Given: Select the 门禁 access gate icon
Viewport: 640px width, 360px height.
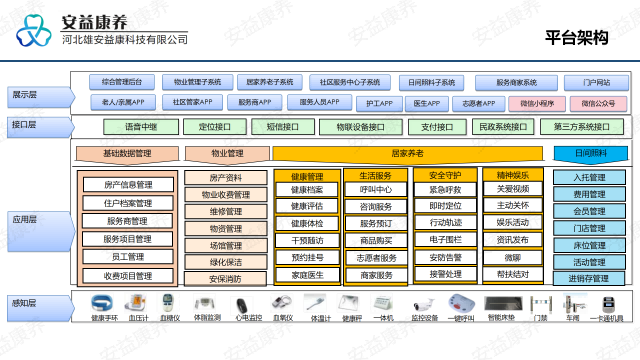Looking at the screenshot, I should [x=541, y=304].
